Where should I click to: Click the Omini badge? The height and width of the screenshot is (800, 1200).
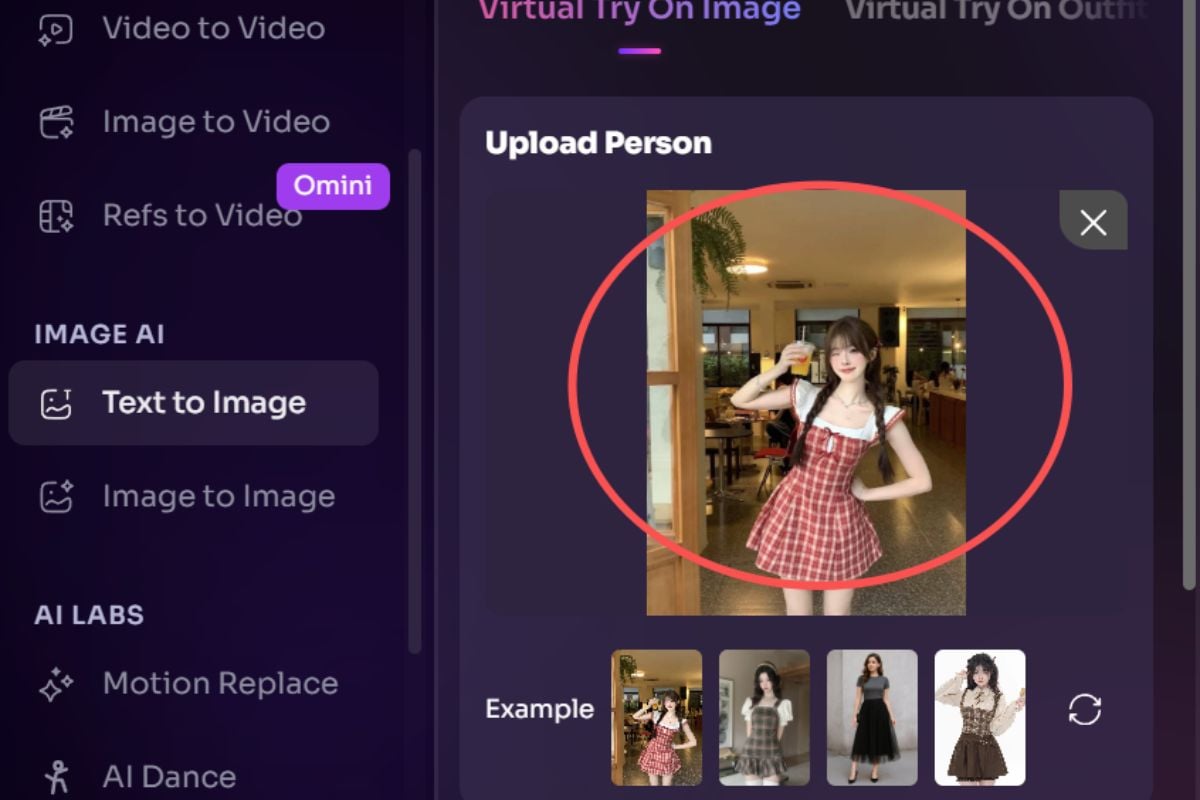[333, 186]
